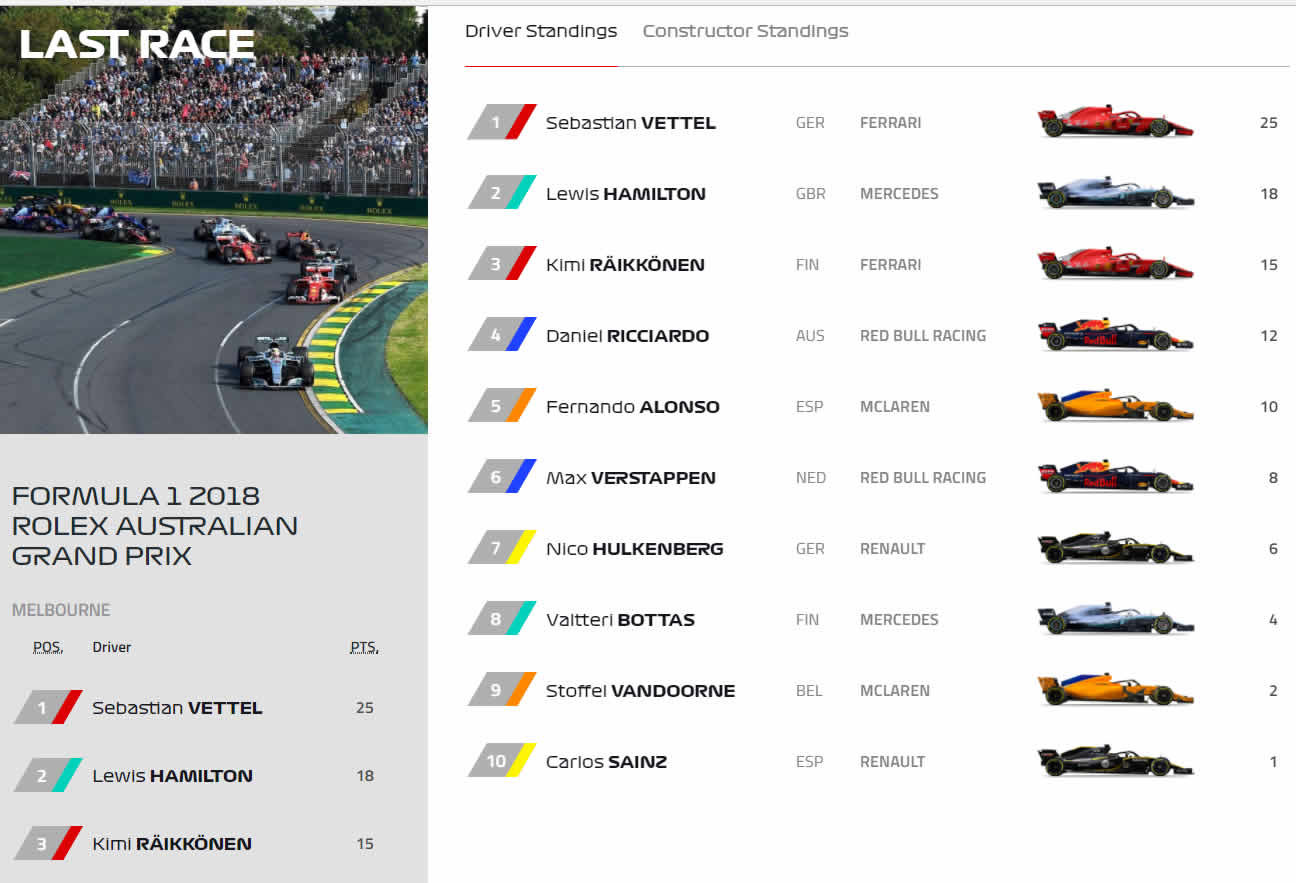This screenshot has width=1296, height=883.
Task: Click position 10 badge next to Sainz
Action: pyautogui.click(x=502, y=761)
